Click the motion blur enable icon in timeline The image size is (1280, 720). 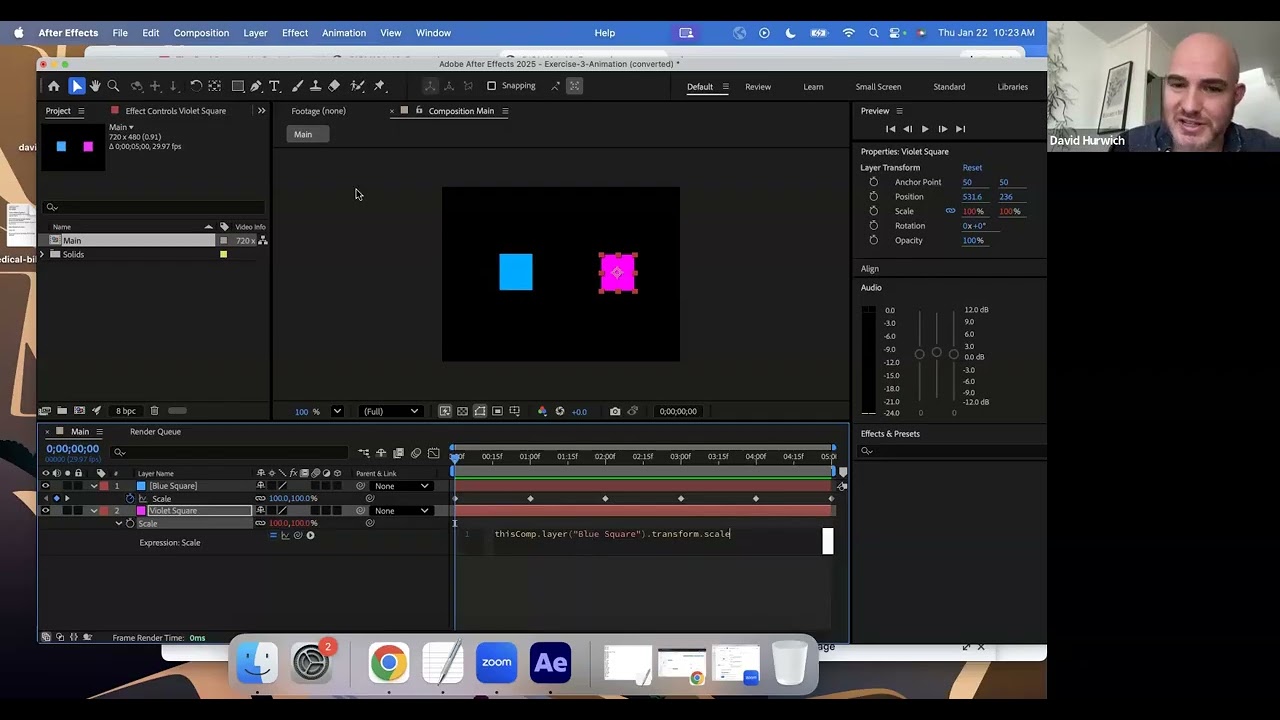pos(416,453)
